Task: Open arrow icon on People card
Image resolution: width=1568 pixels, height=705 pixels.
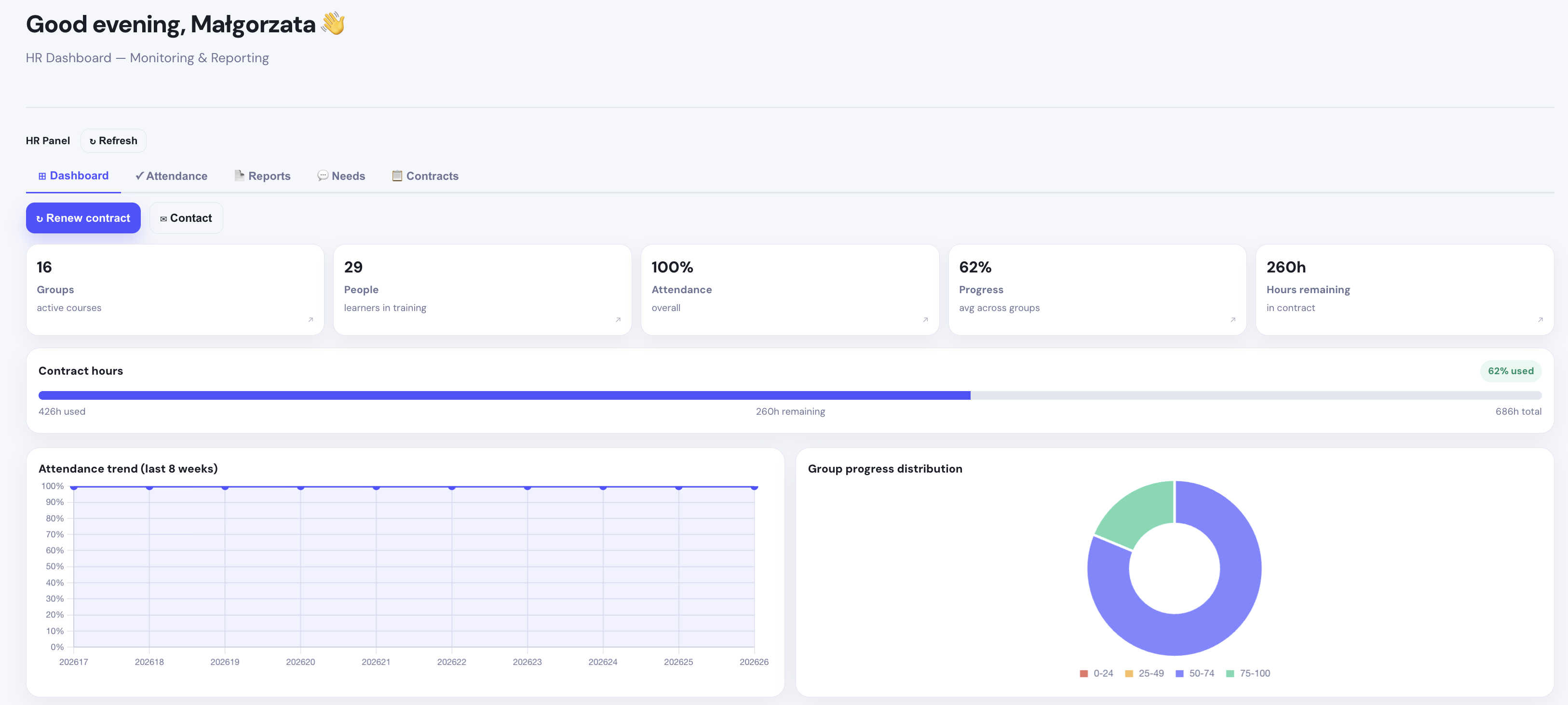Action: 618,320
